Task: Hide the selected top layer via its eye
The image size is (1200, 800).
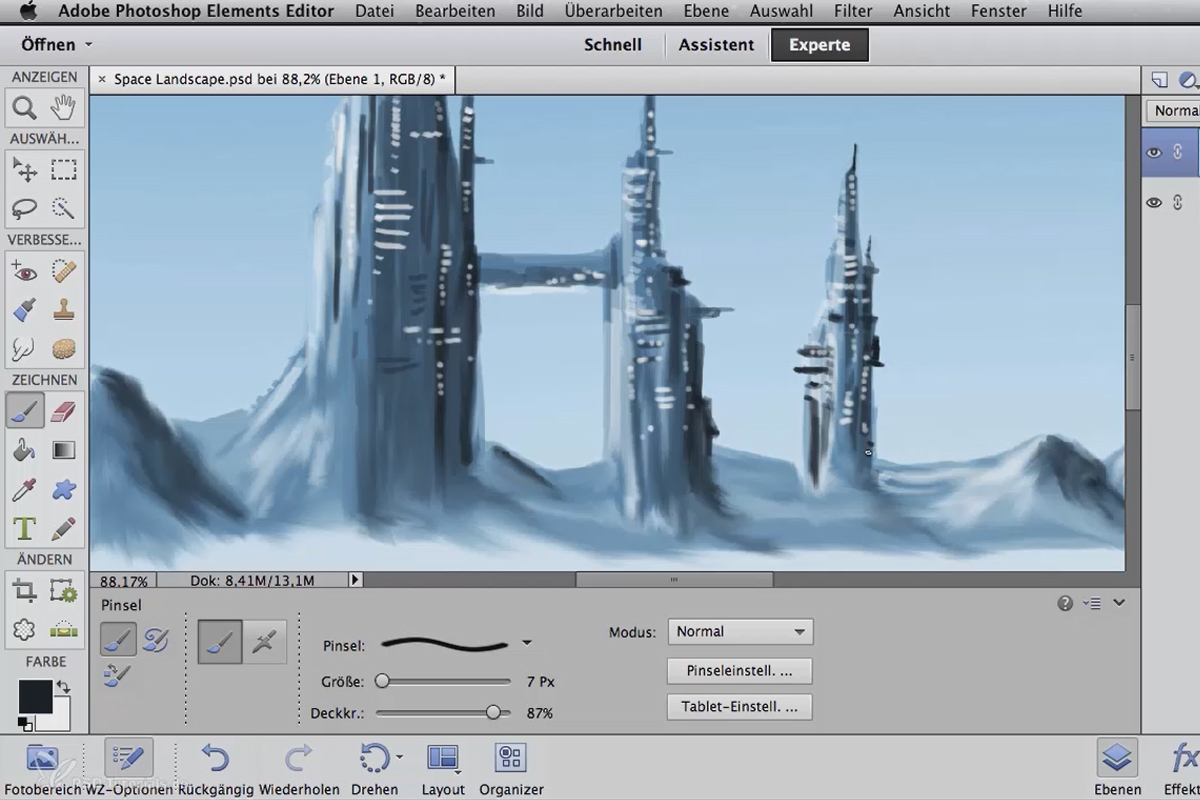Action: 1154,153
